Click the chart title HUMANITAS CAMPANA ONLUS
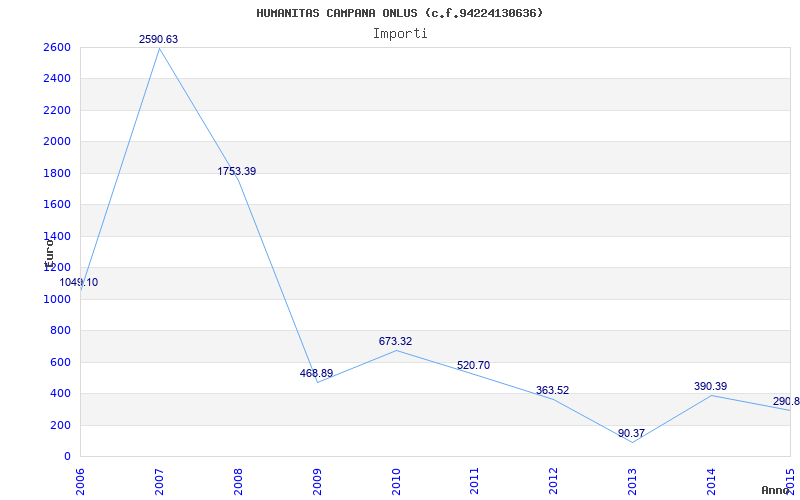The height and width of the screenshot is (500, 800). (399, 13)
